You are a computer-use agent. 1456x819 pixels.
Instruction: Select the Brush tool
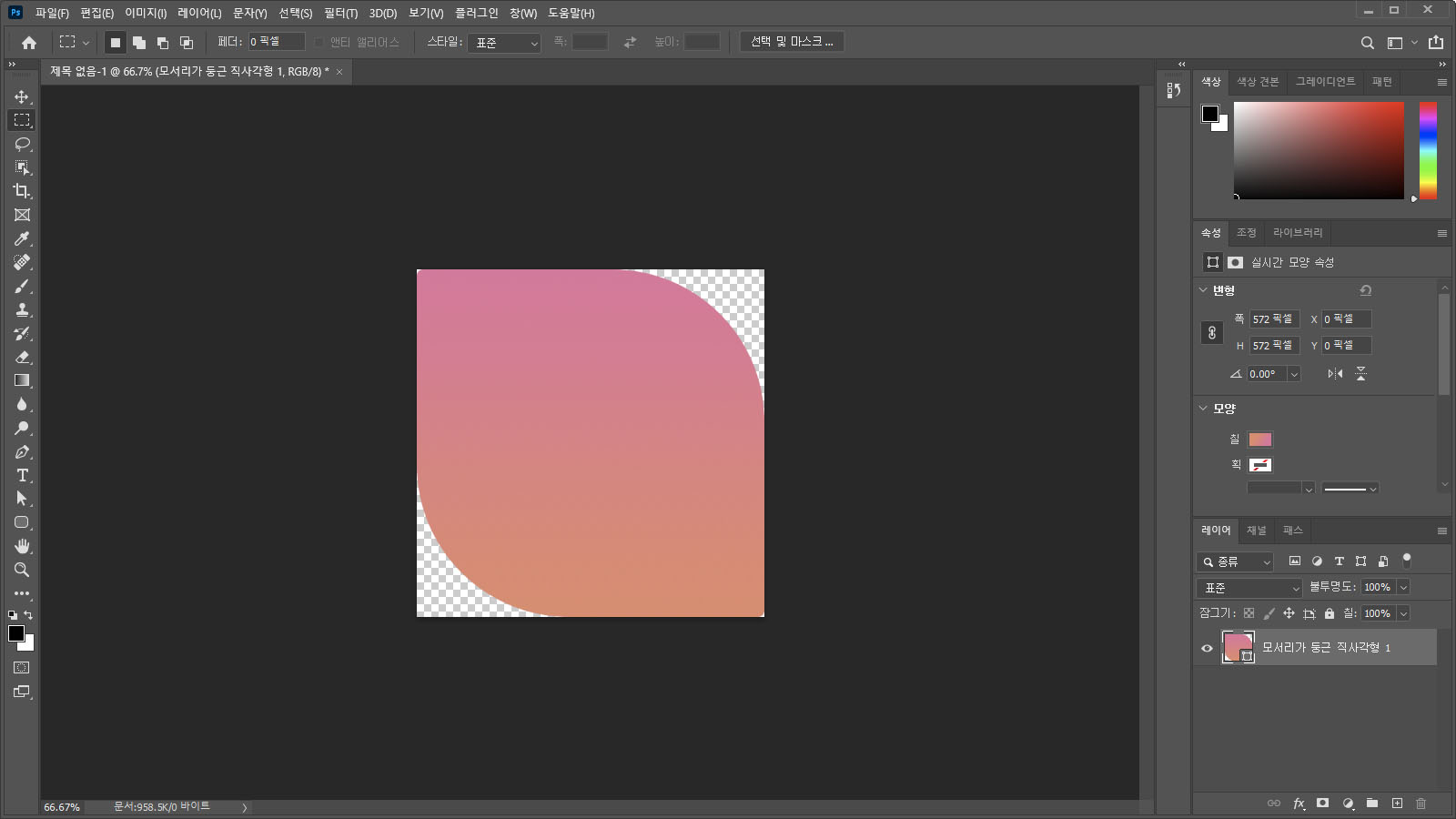tap(22, 286)
